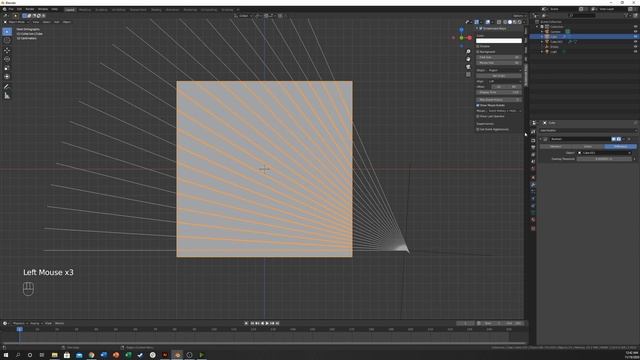640x360 pixels.
Task: Enable Background checkbox in Screencast Keys
Action: pyautogui.click(x=478, y=52)
